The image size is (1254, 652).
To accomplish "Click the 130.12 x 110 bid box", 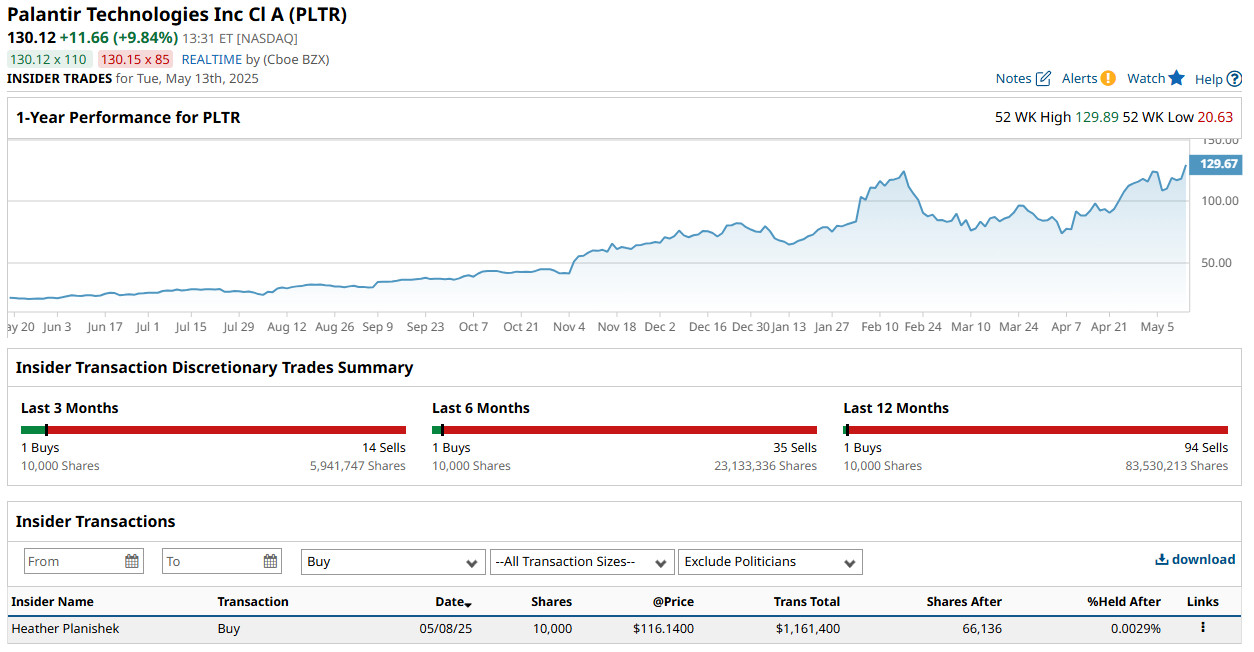I will [49, 59].
